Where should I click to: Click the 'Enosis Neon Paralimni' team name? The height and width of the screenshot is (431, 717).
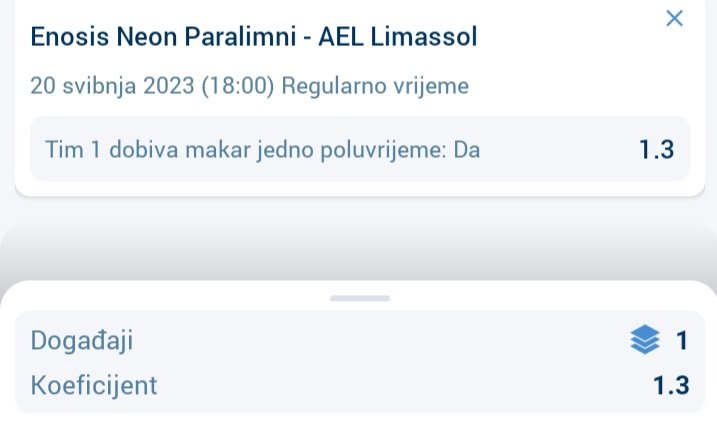pyautogui.click(x=163, y=37)
